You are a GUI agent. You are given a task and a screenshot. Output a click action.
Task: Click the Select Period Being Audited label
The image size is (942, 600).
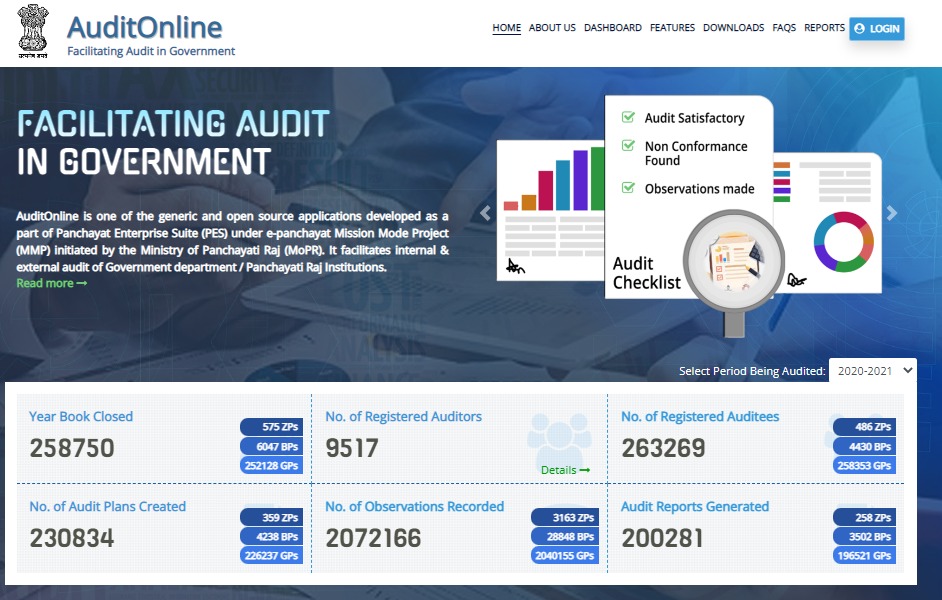(752, 371)
